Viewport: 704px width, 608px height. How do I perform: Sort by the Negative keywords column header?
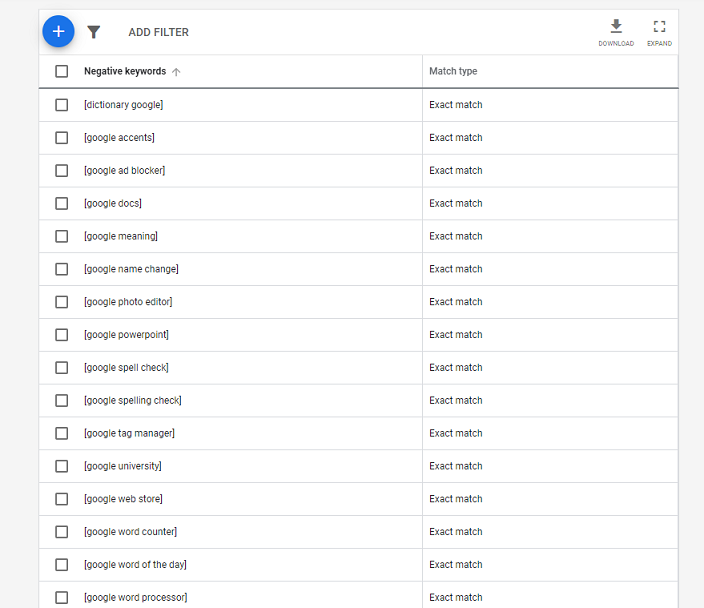click(x=125, y=71)
